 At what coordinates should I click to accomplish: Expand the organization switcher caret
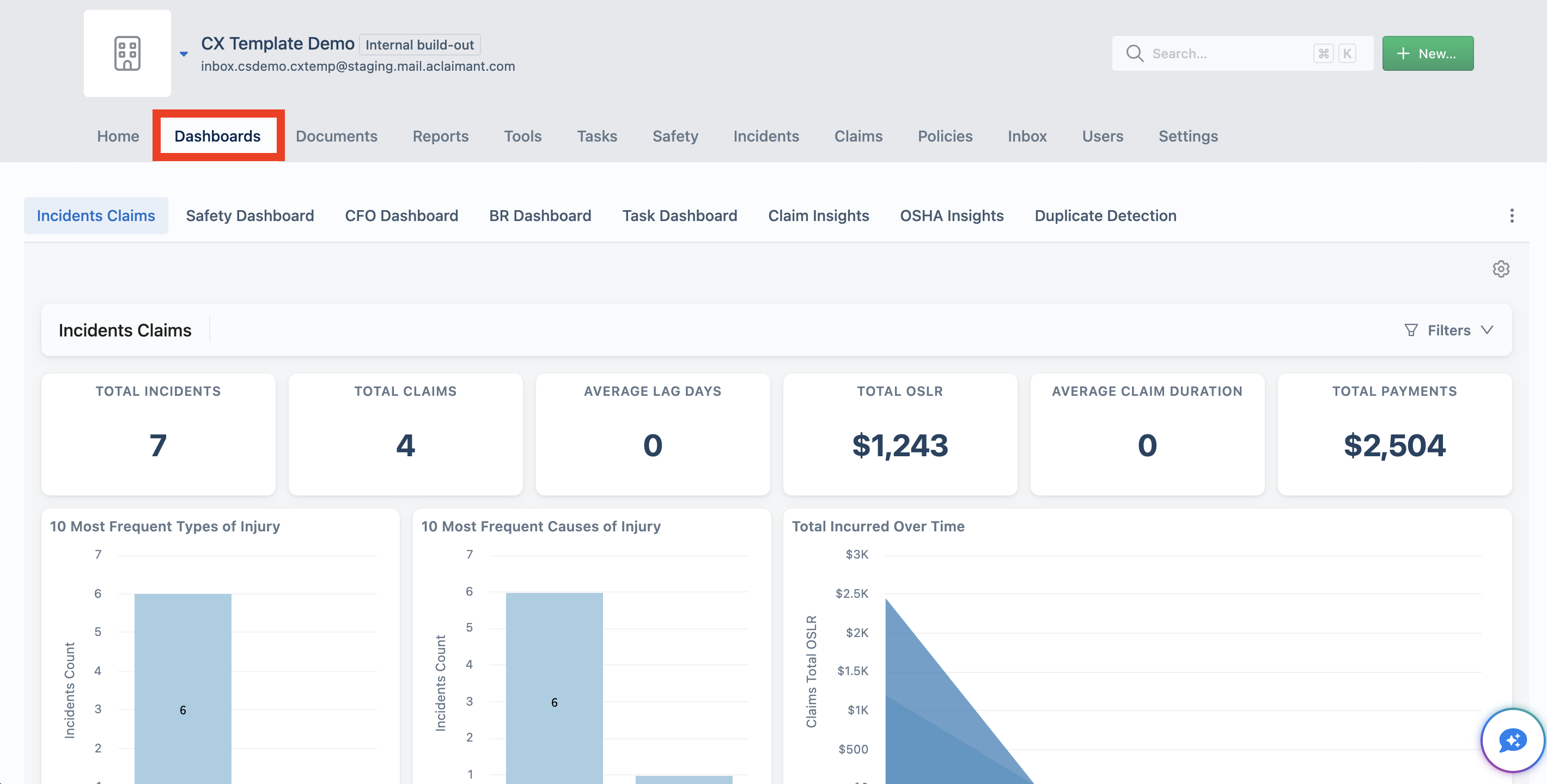point(184,54)
